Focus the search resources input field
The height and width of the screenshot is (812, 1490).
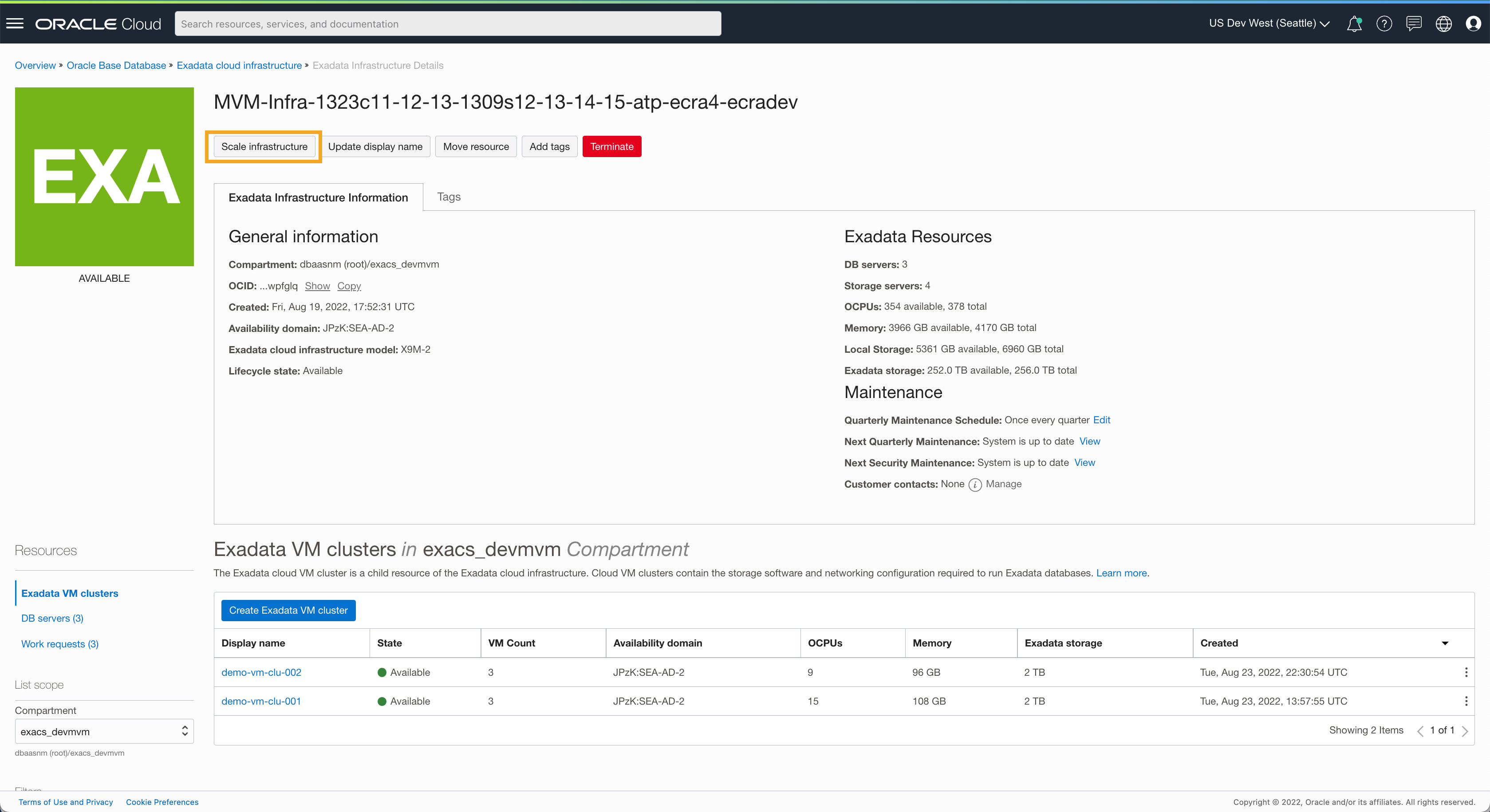coord(448,24)
